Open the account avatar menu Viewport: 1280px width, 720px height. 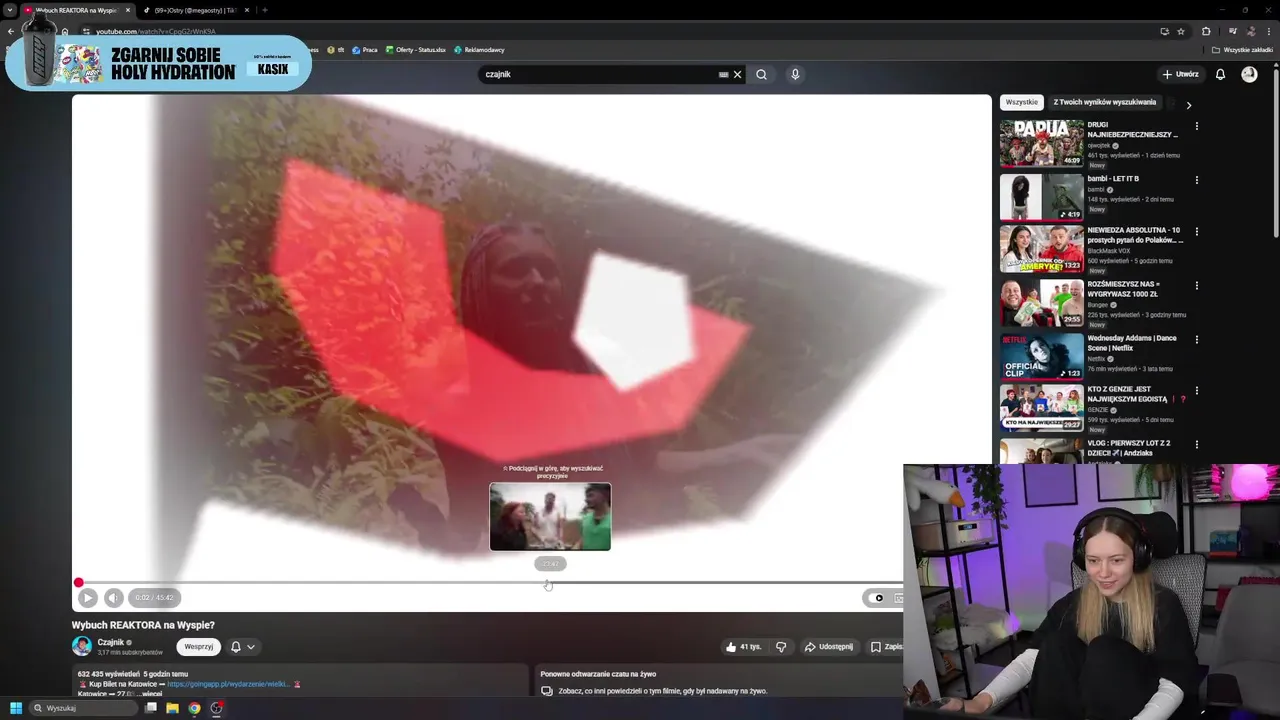pyautogui.click(x=1249, y=74)
